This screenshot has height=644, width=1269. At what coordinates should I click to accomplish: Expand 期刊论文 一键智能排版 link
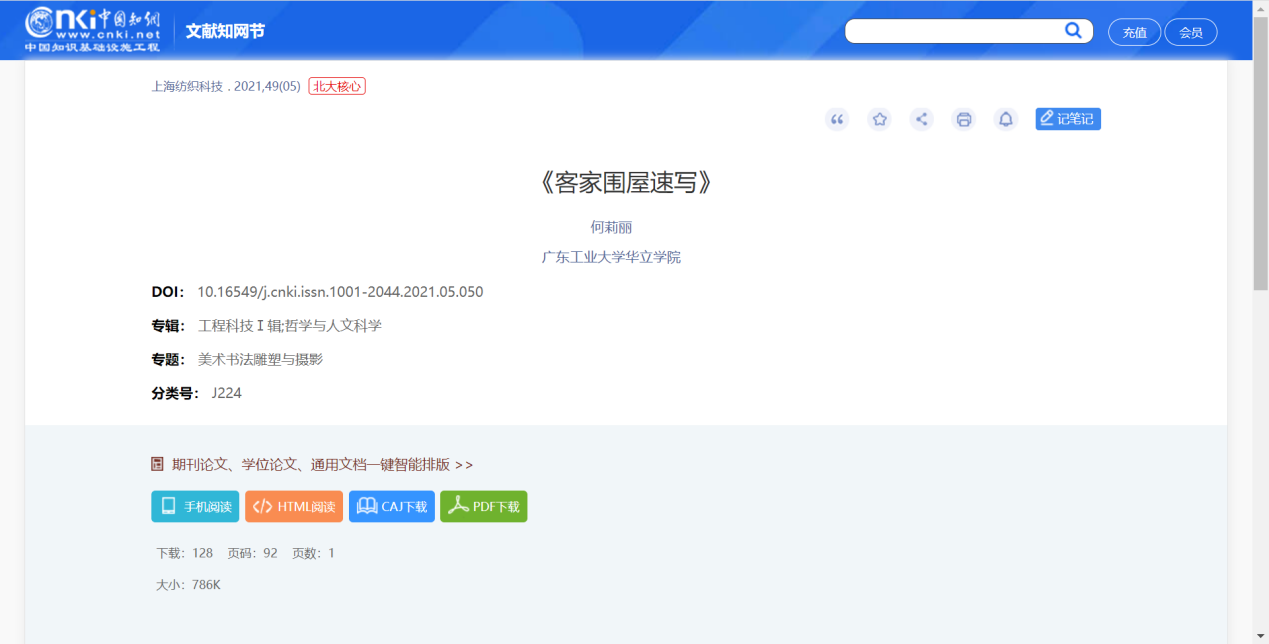pos(322,465)
